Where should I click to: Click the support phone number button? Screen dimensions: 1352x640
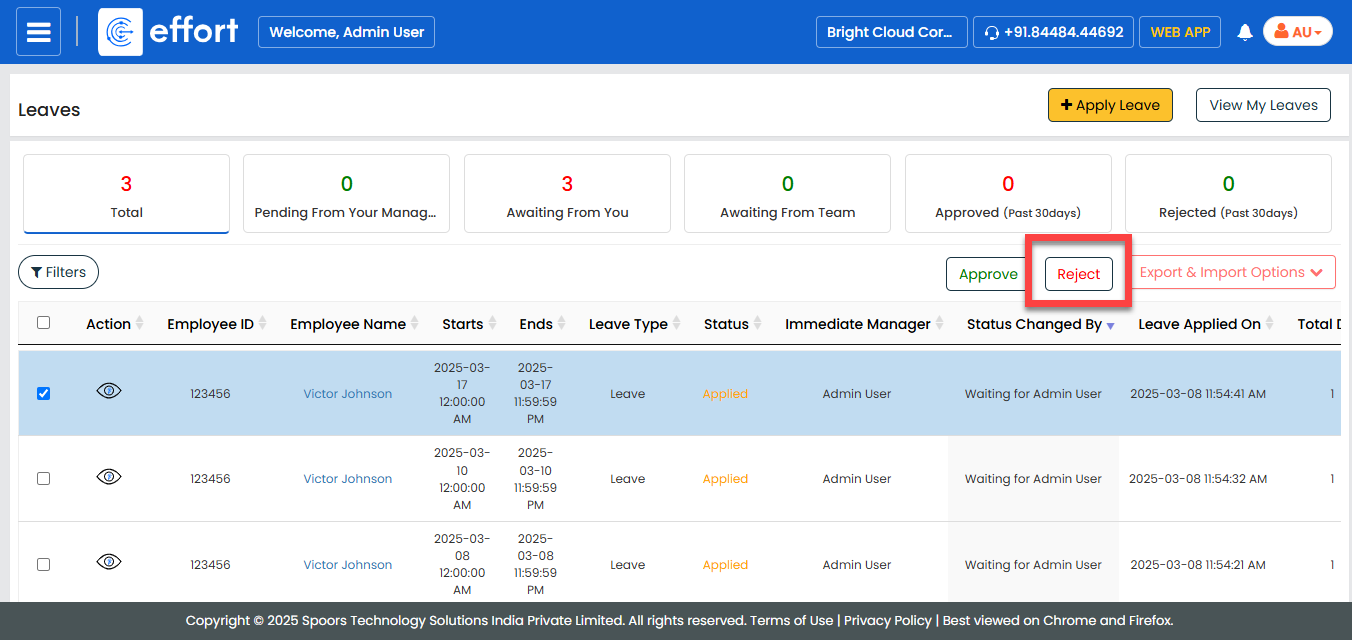(1053, 32)
